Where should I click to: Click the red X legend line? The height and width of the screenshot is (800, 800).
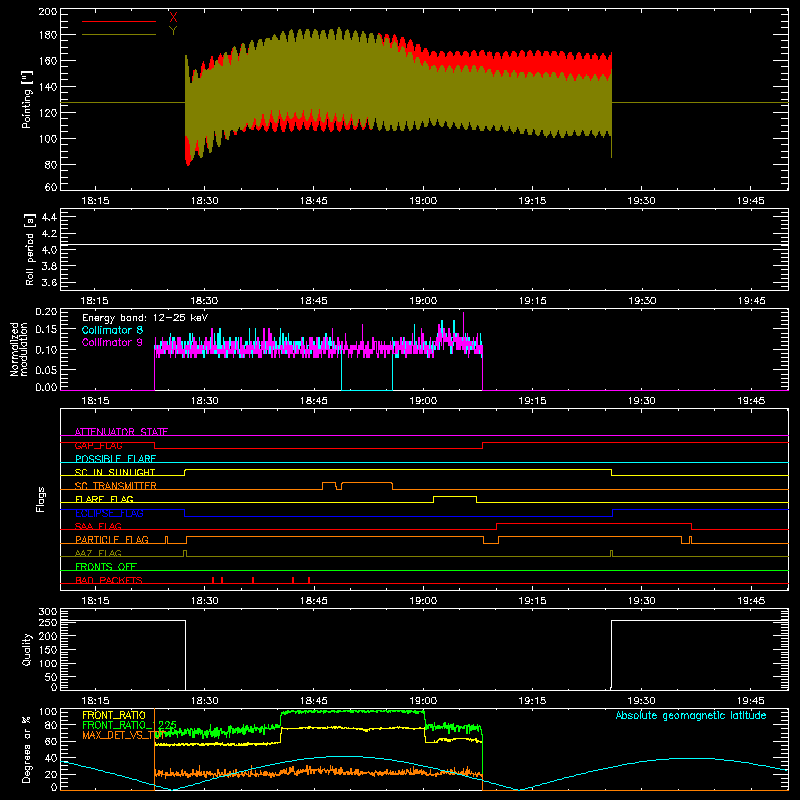119,21
